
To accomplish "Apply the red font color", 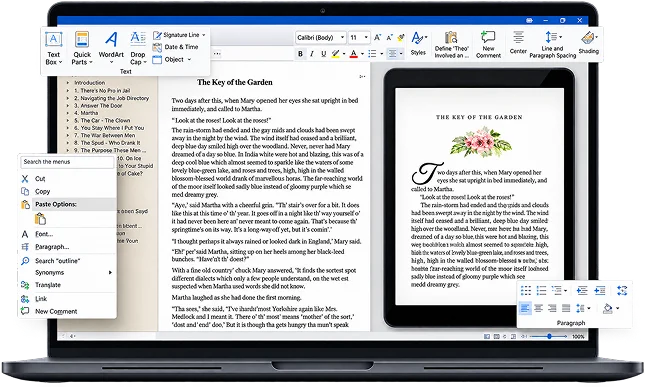I will [354, 54].
